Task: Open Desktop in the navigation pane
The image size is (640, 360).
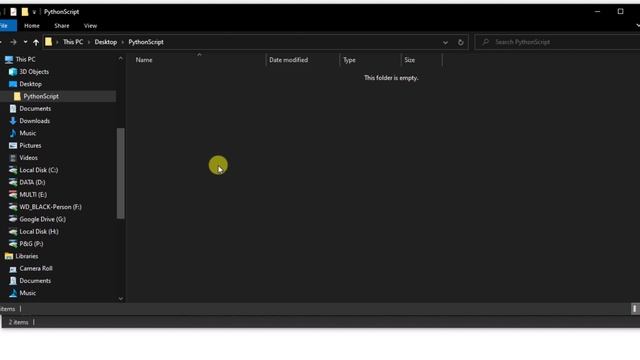Action: (x=31, y=84)
